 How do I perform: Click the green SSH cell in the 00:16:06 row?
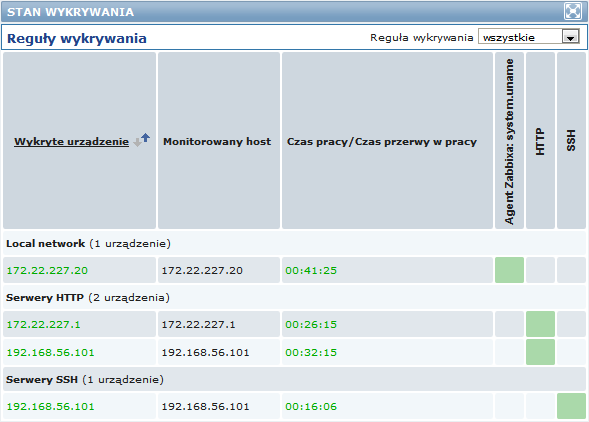point(571,406)
